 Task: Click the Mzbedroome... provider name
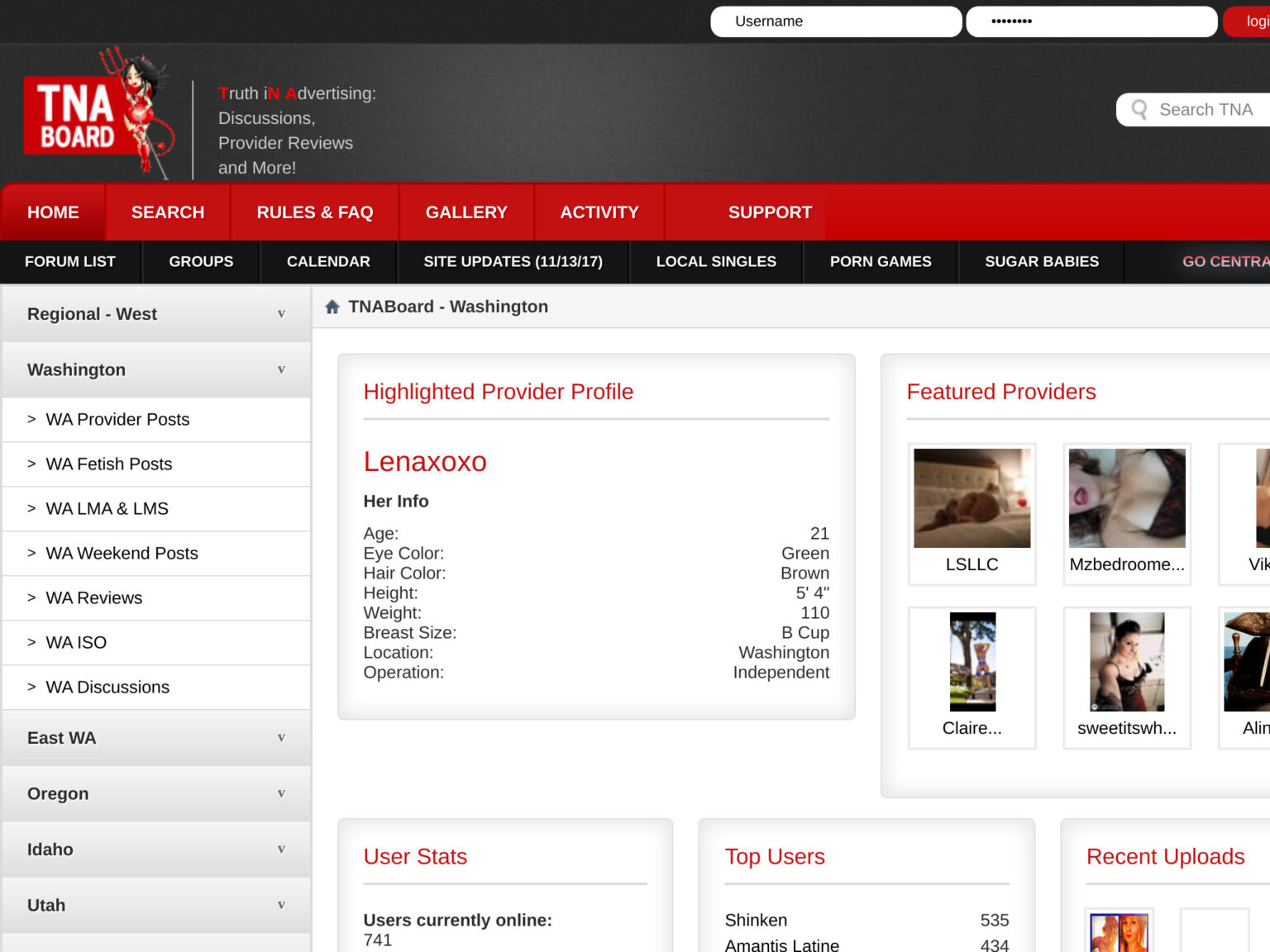(x=1126, y=564)
